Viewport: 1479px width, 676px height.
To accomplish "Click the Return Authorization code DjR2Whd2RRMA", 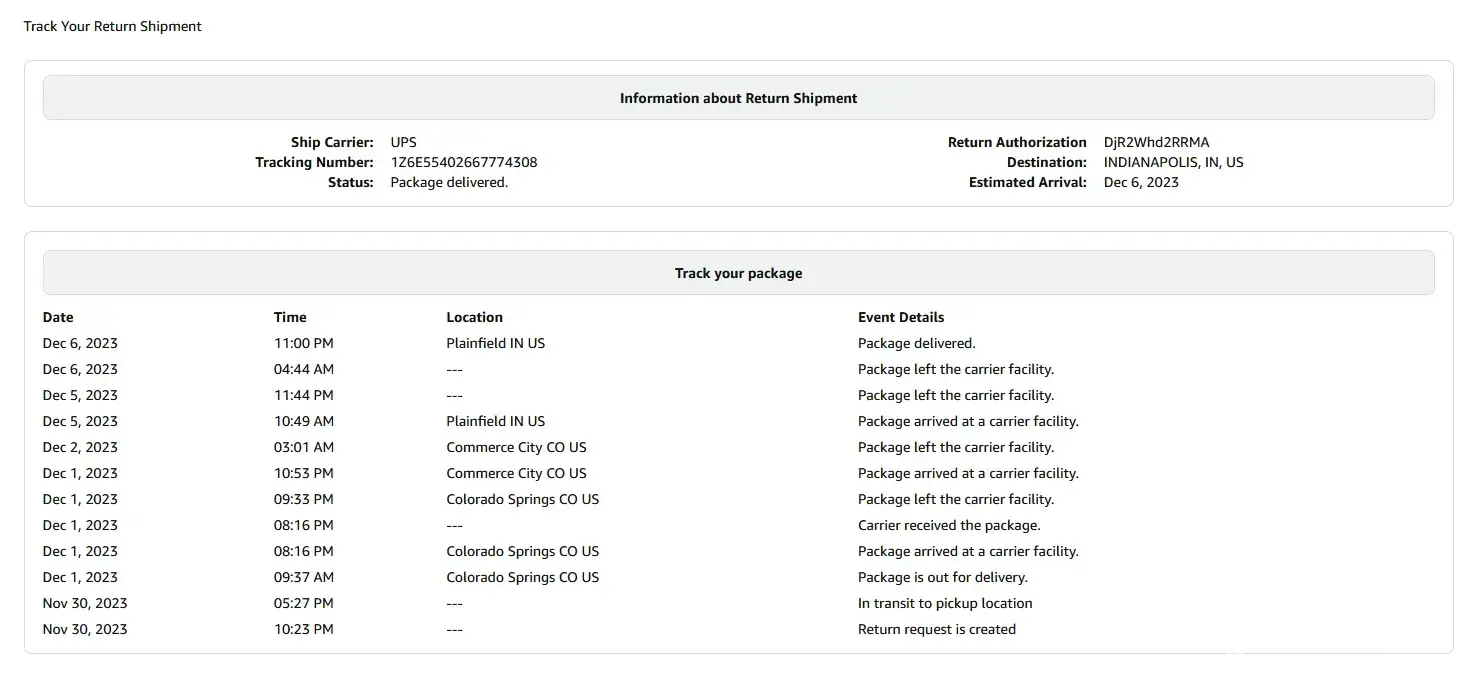I will point(1156,142).
